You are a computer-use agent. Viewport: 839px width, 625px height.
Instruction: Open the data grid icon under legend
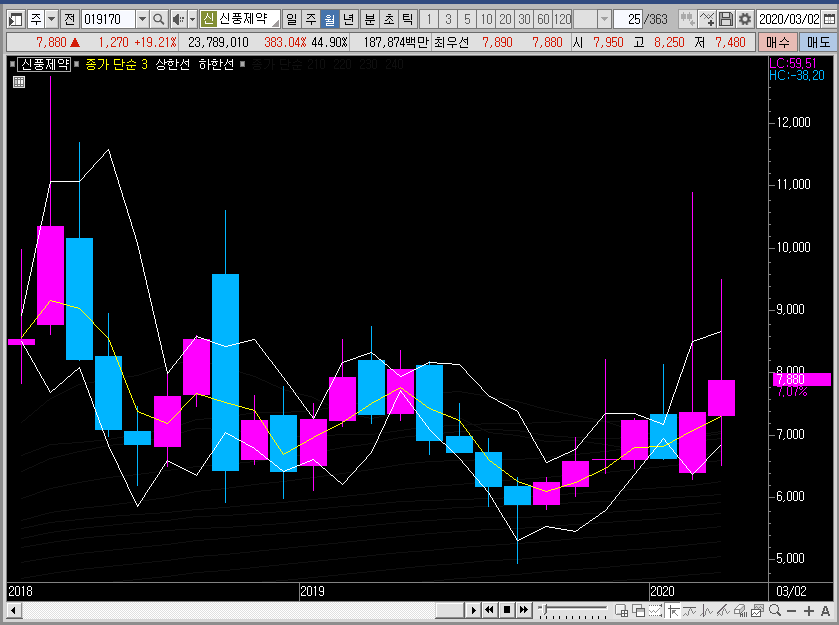pos(19,82)
